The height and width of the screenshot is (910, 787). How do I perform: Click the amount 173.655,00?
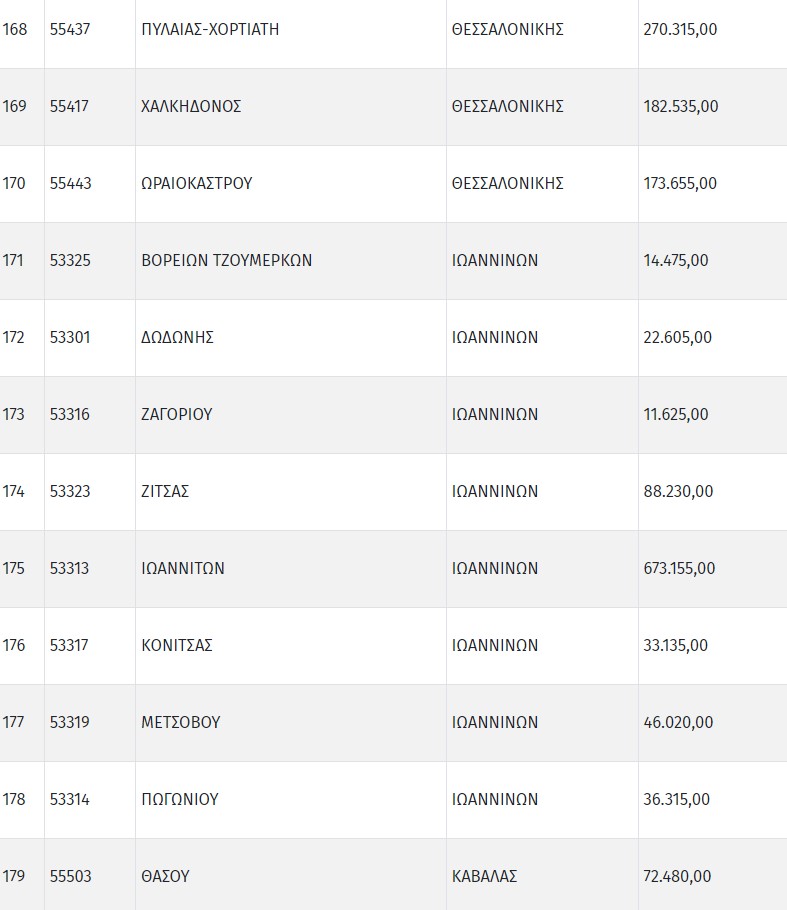click(680, 183)
